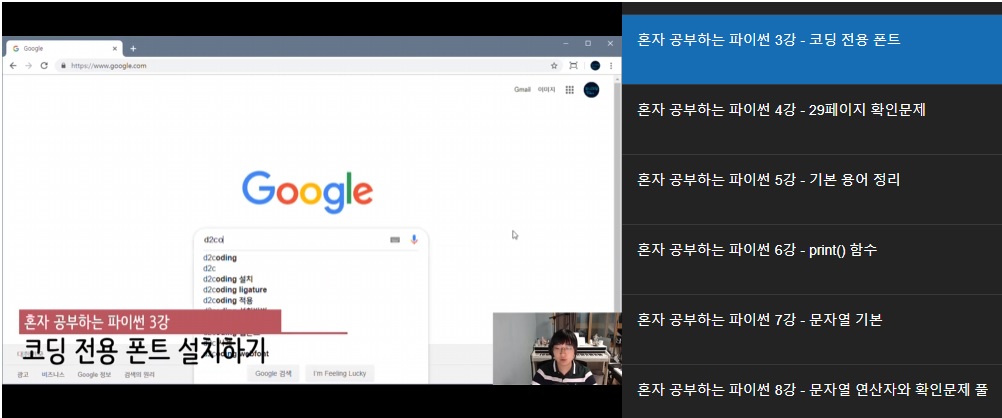
Task: Open a new tab with plus button
Action: (133, 49)
